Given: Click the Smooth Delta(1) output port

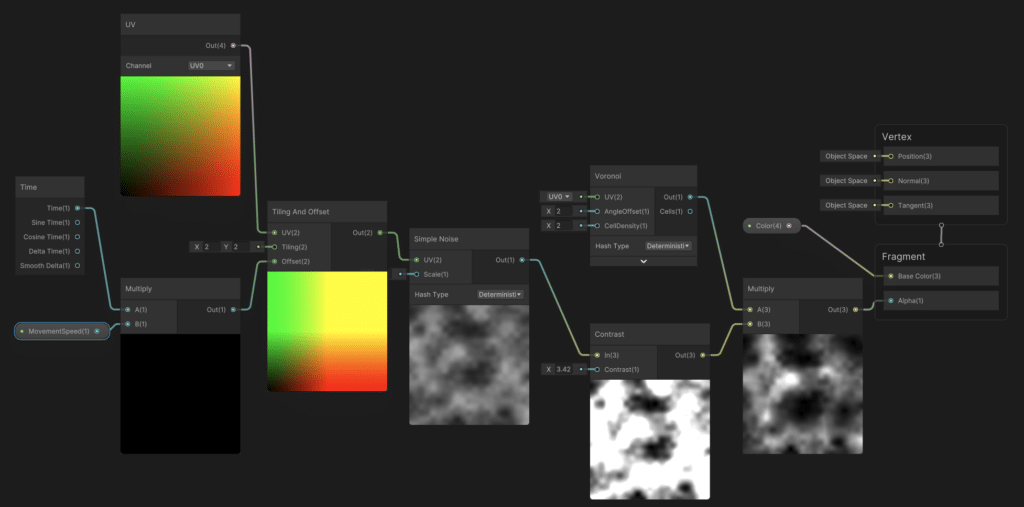Looking at the screenshot, I should [x=78, y=266].
